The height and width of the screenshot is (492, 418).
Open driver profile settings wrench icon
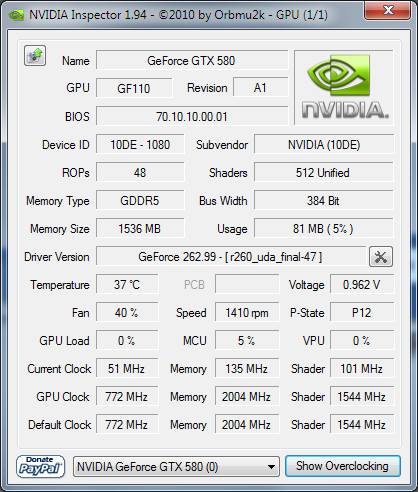point(381,257)
